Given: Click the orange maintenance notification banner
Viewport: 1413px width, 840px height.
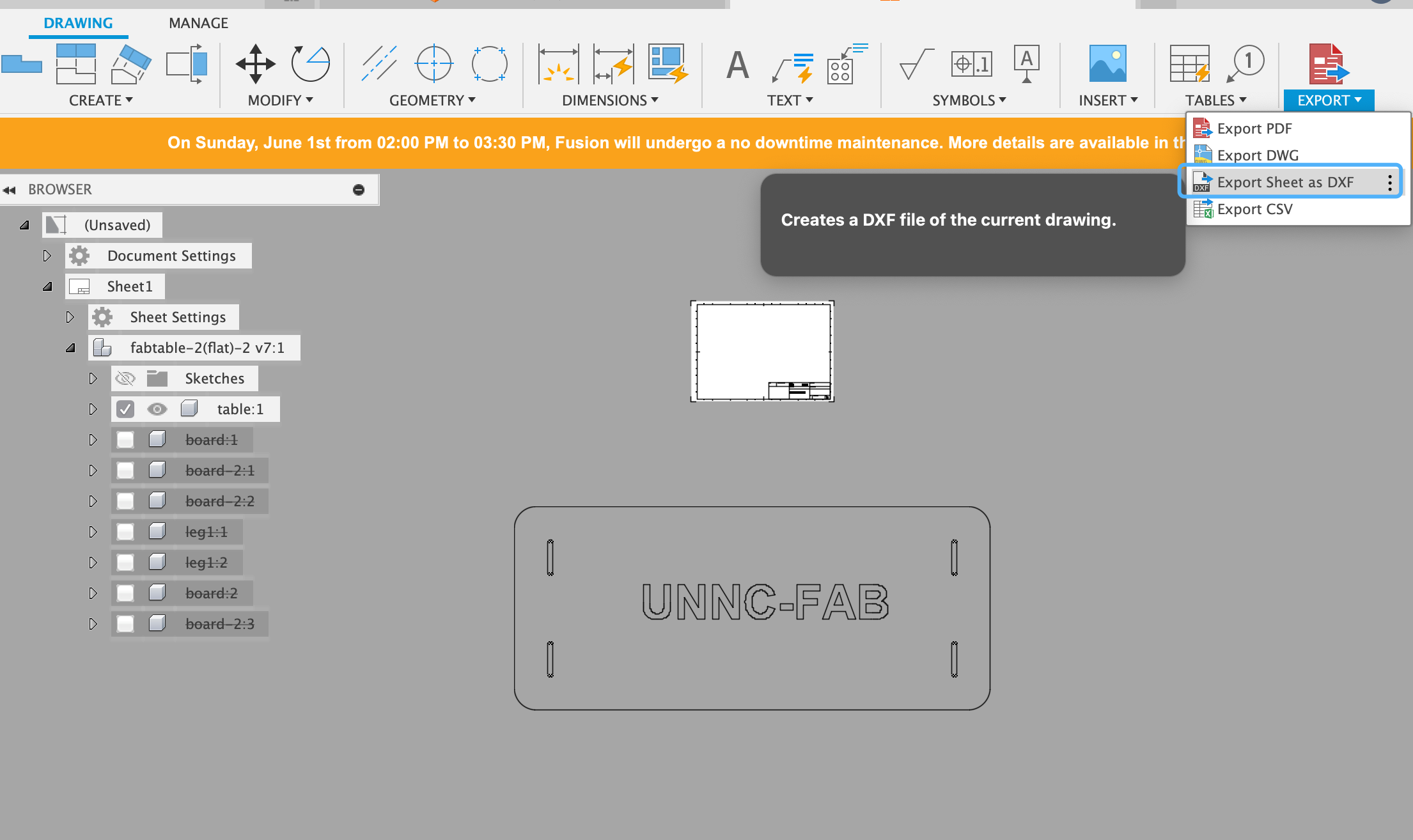Looking at the screenshot, I should [x=593, y=143].
